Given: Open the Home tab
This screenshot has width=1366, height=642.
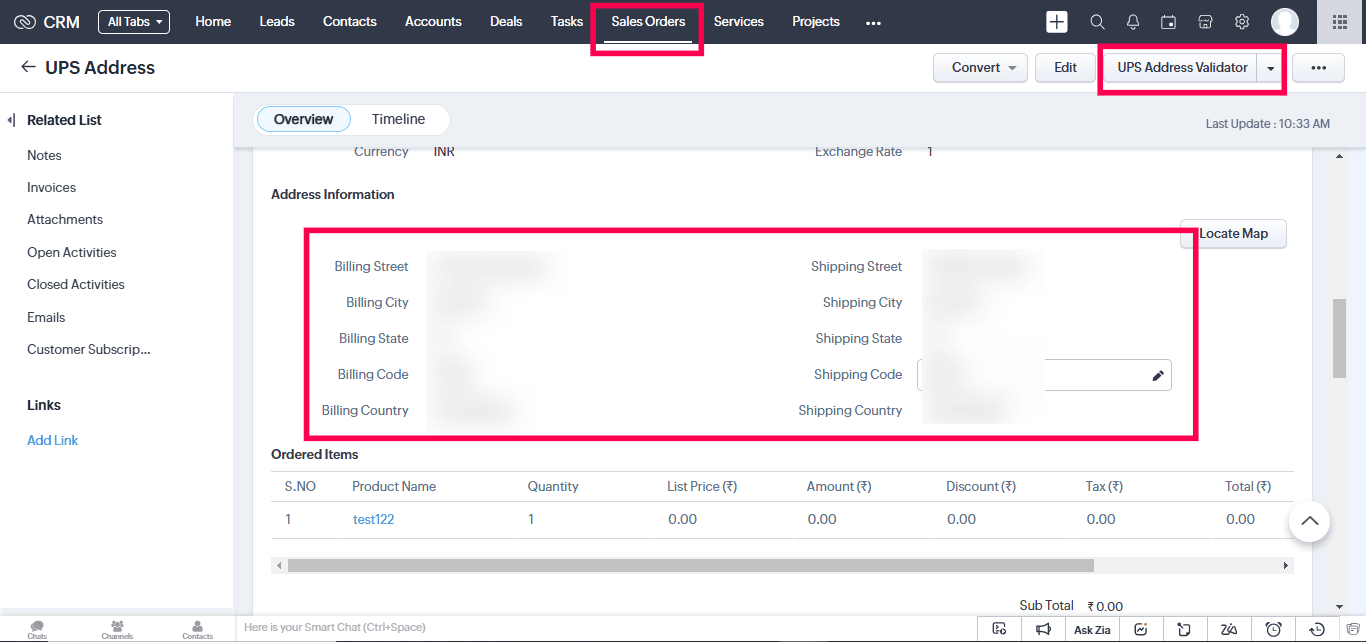Looking at the screenshot, I should (x=213, y=22).
